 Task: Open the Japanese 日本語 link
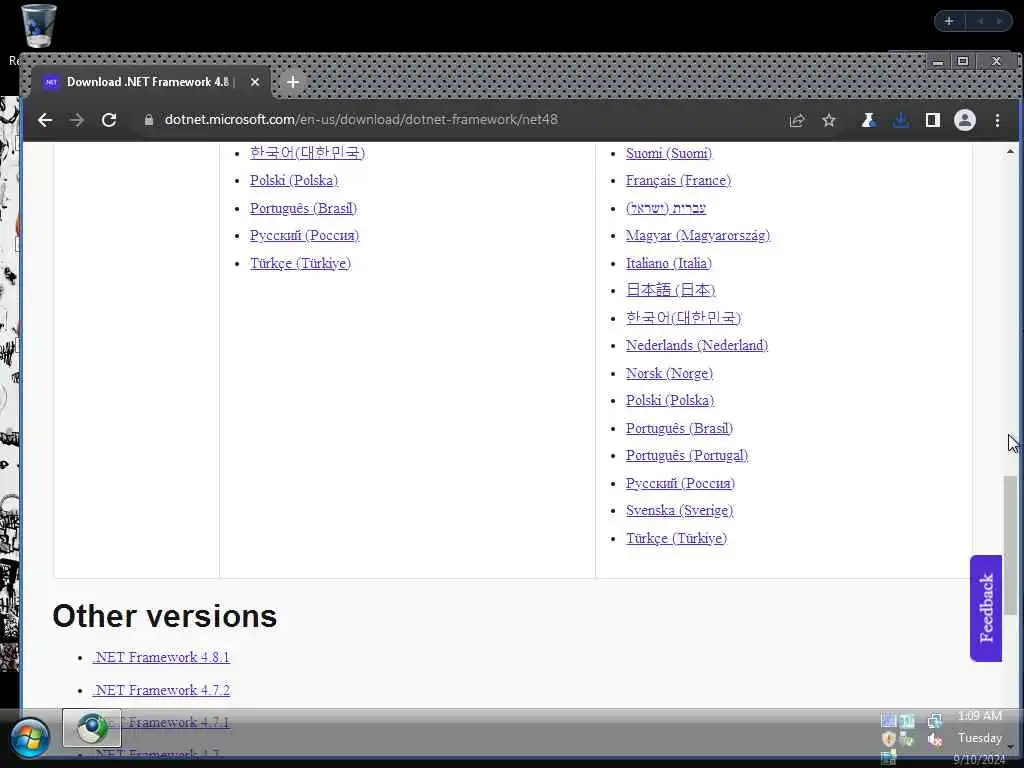pos(671,290)
